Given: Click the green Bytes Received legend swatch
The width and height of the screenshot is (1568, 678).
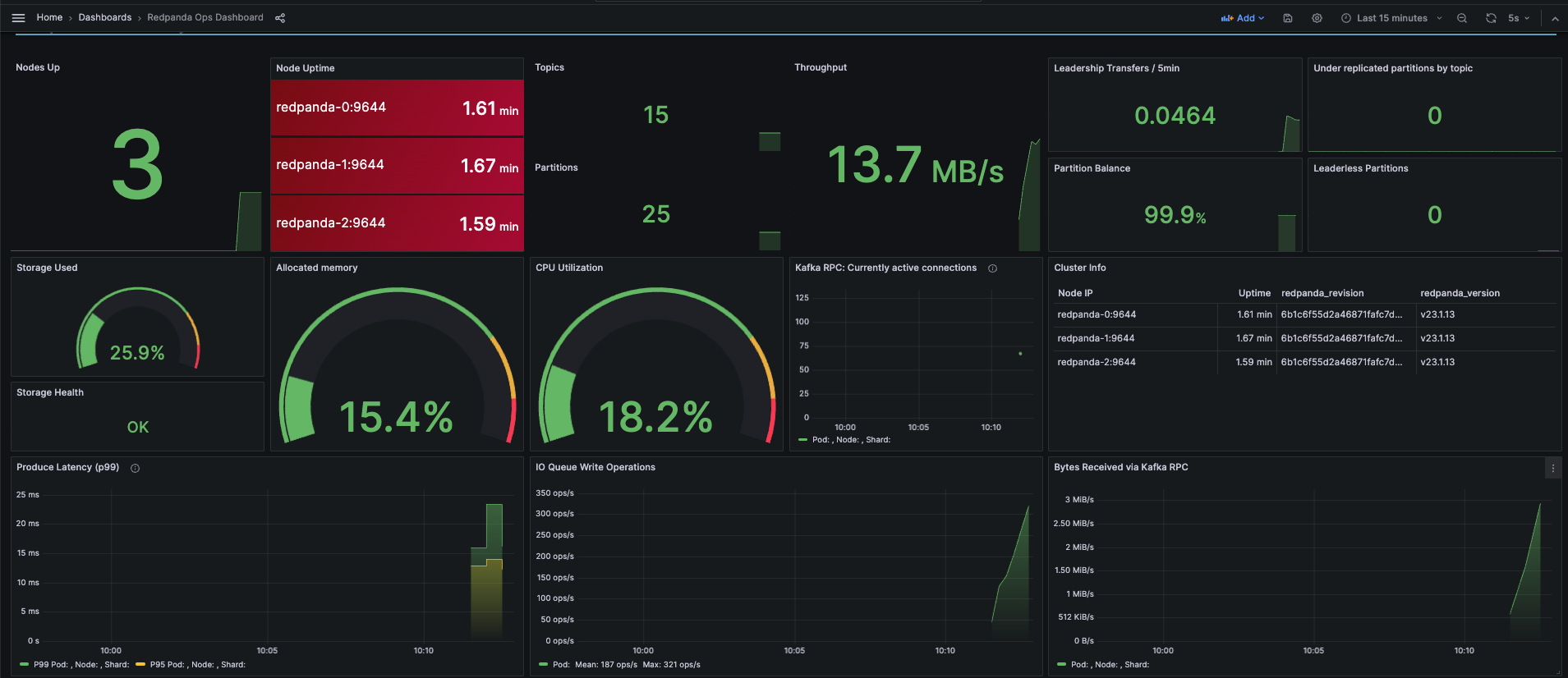Looking at the screenshot, I should pos(1062,665).
